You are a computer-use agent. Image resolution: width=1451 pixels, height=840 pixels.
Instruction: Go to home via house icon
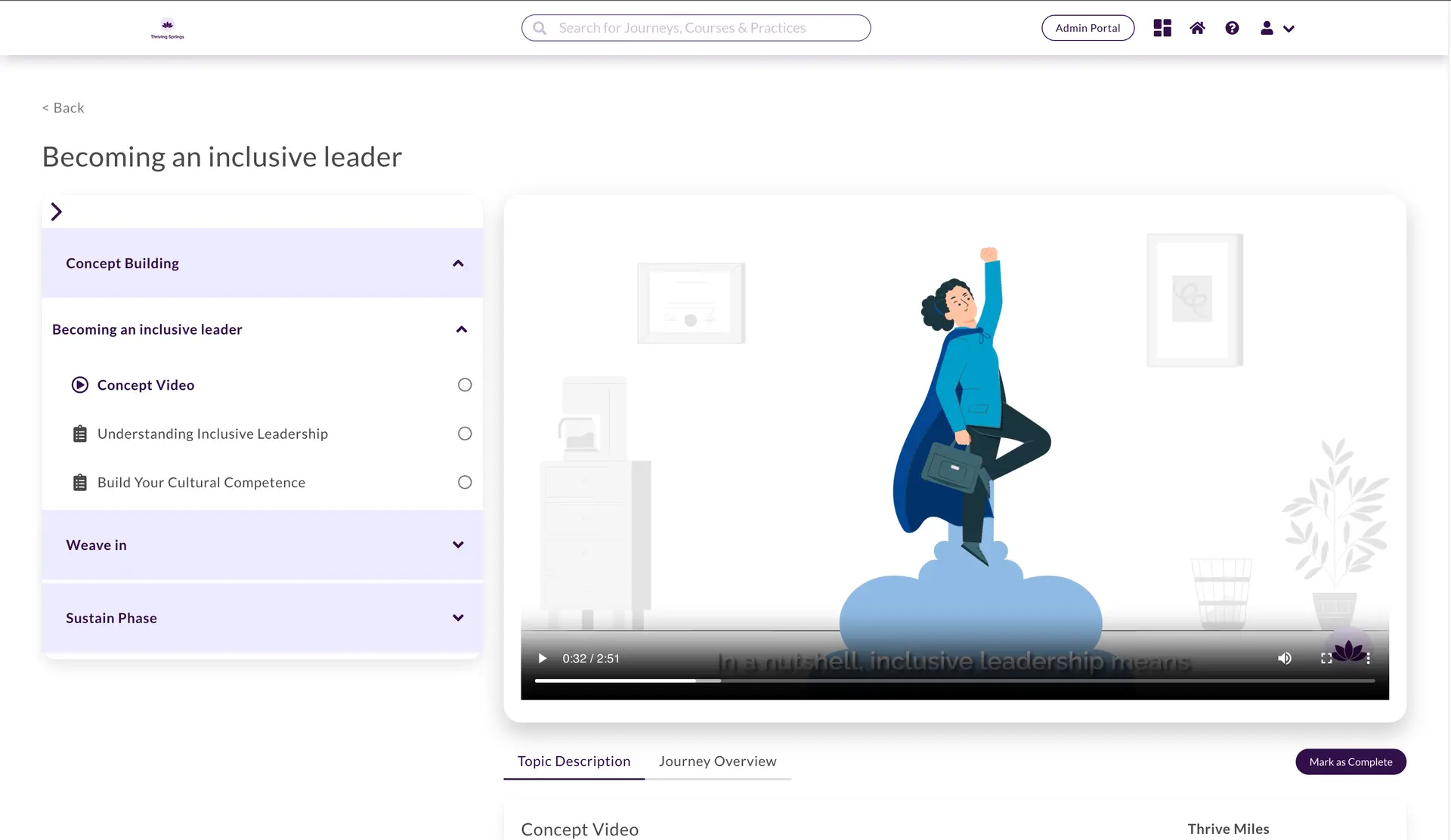(1197, 28)
